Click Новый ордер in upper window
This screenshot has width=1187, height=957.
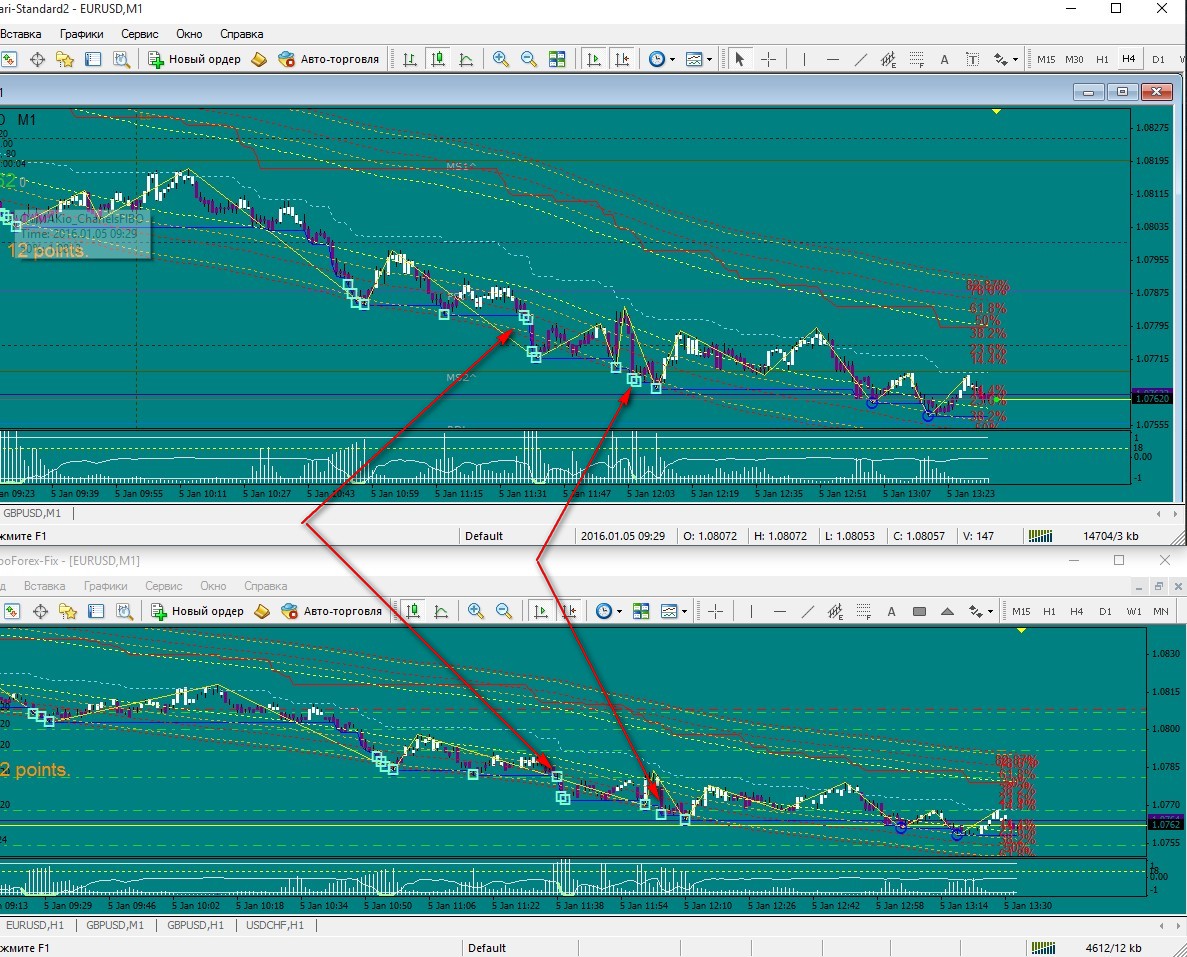195,59
